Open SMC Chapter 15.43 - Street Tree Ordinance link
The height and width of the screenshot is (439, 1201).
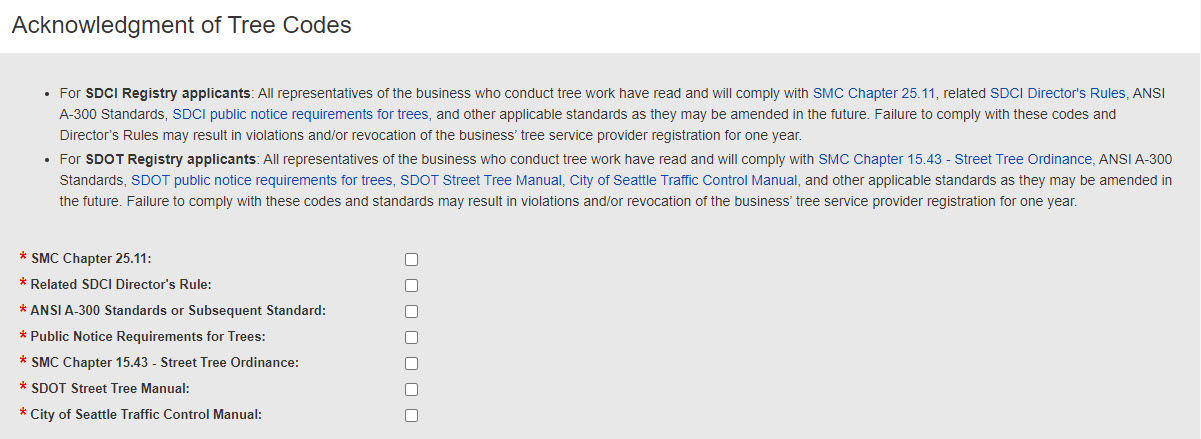955,159
